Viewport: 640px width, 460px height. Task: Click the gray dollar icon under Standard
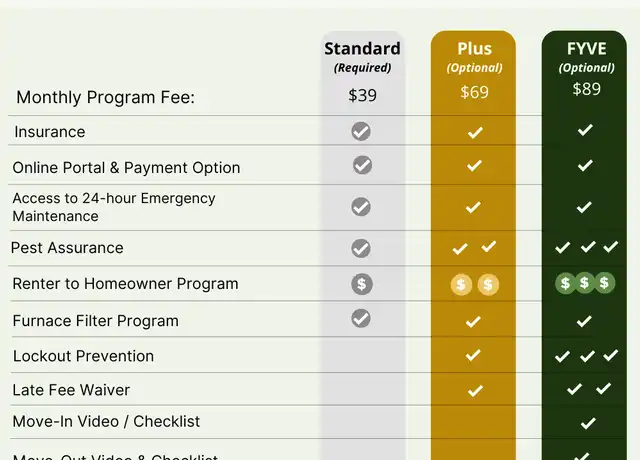pos(362,284)
